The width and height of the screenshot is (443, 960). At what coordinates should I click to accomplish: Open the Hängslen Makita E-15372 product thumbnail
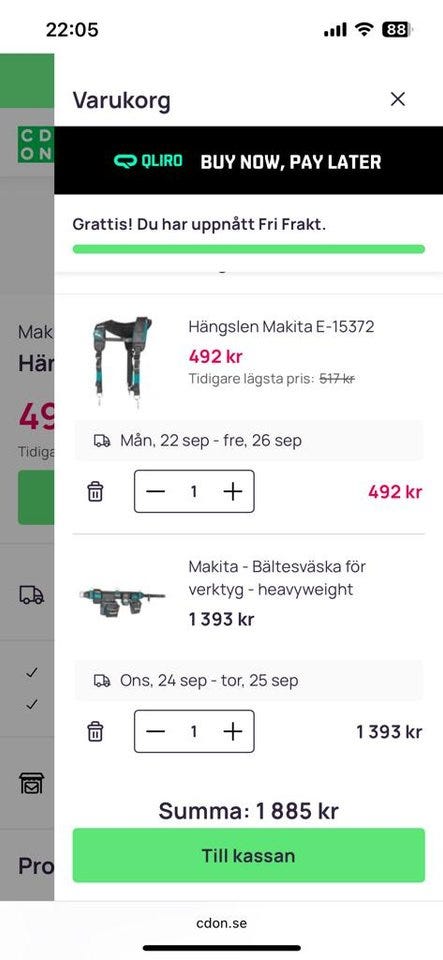[x=124, y=361]
